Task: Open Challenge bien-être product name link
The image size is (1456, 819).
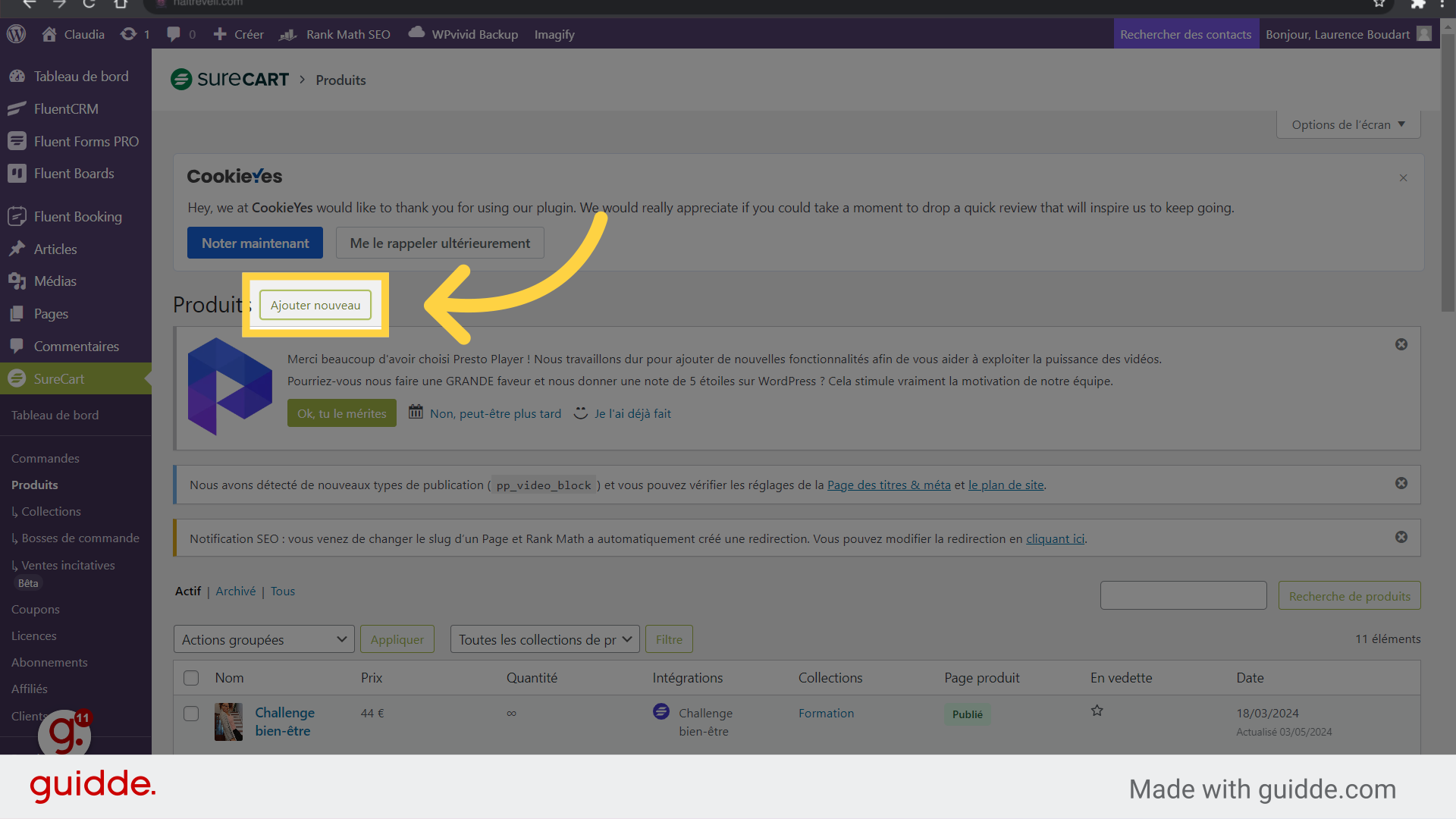Action: tap(284, 721)
